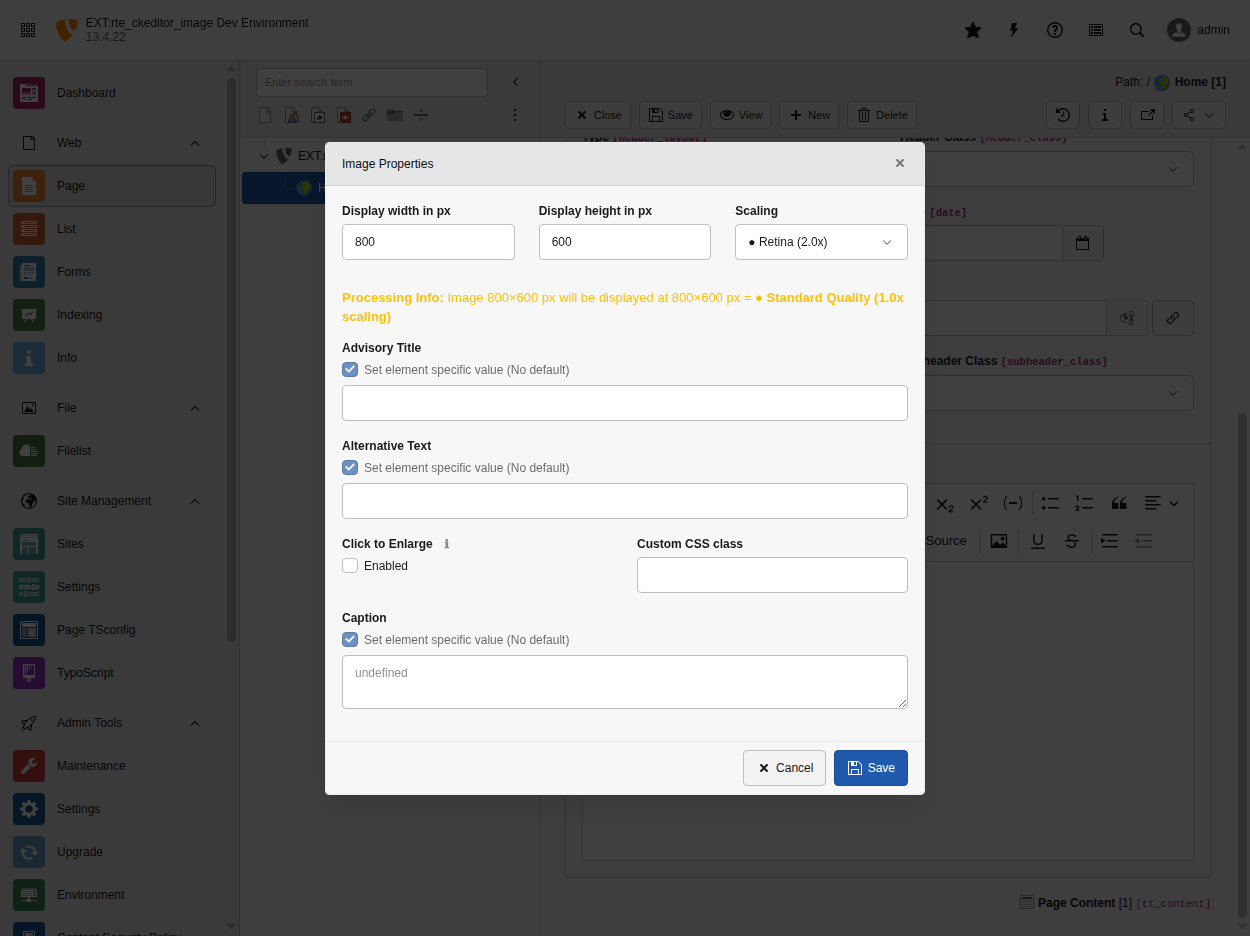Apply strikethrough formatting
Image resolution: width=1250 pixels, height=936 pixels.
1070,540
